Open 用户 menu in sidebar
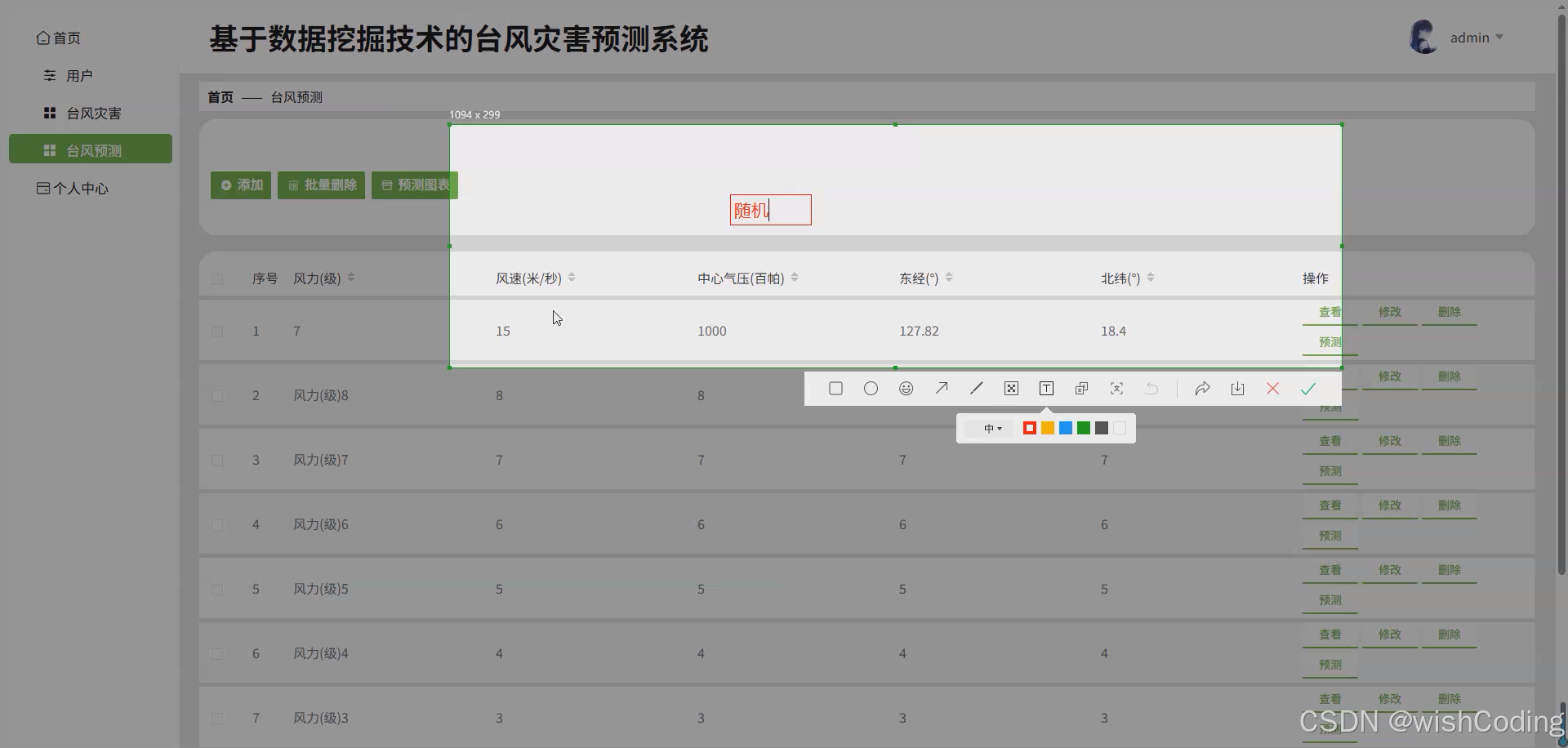The image size is (1568, 748). [x=79, y=75]
